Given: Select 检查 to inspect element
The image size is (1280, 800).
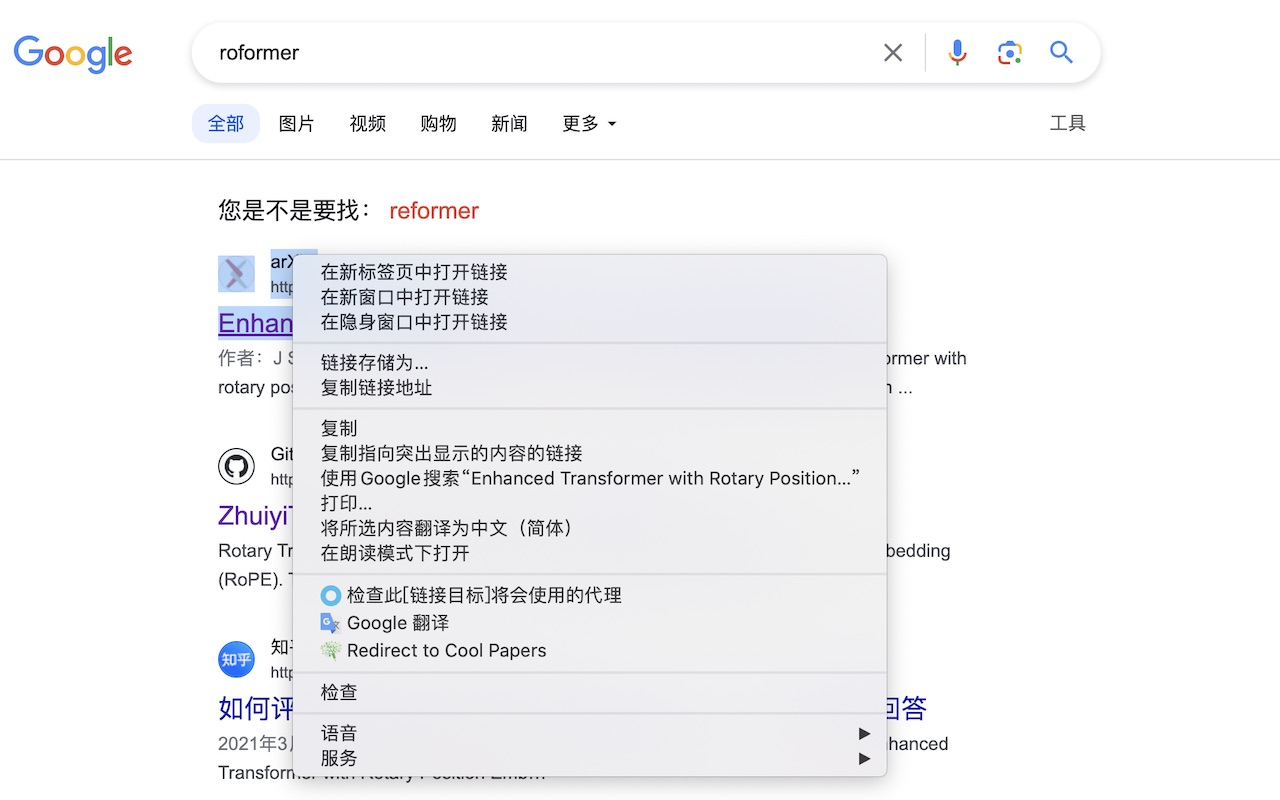Looking at the screenshot, I should click(339, 693).
